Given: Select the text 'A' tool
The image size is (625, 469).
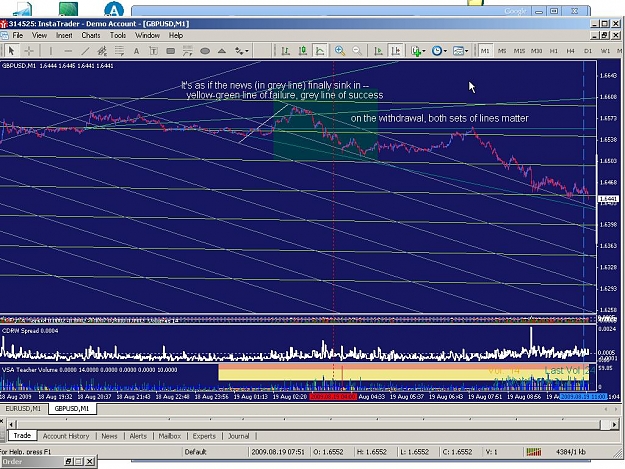Looking at the screenshot, I should (136, 51).
